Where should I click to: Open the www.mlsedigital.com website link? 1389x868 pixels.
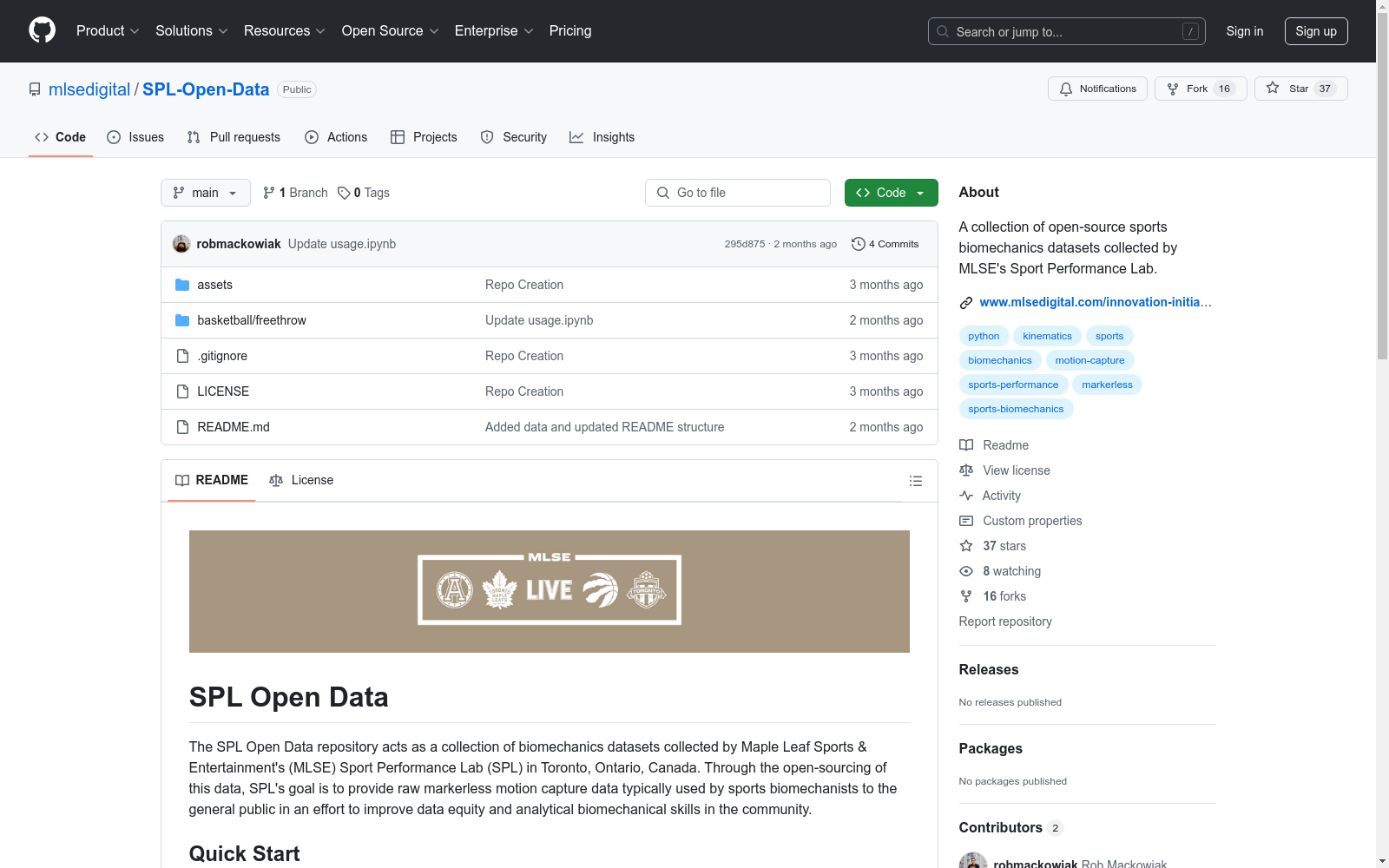click(1096, 302)
